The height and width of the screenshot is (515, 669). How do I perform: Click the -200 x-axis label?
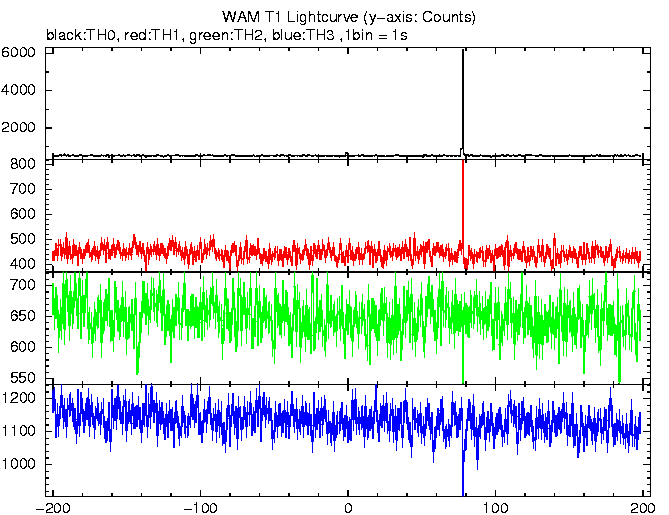pos(52,508)
